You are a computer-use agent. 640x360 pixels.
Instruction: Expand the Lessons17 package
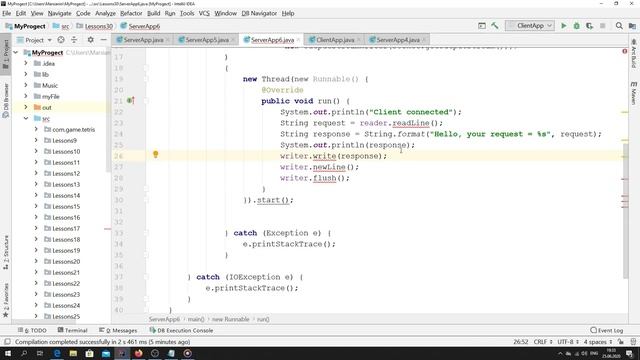click(36, 229)
